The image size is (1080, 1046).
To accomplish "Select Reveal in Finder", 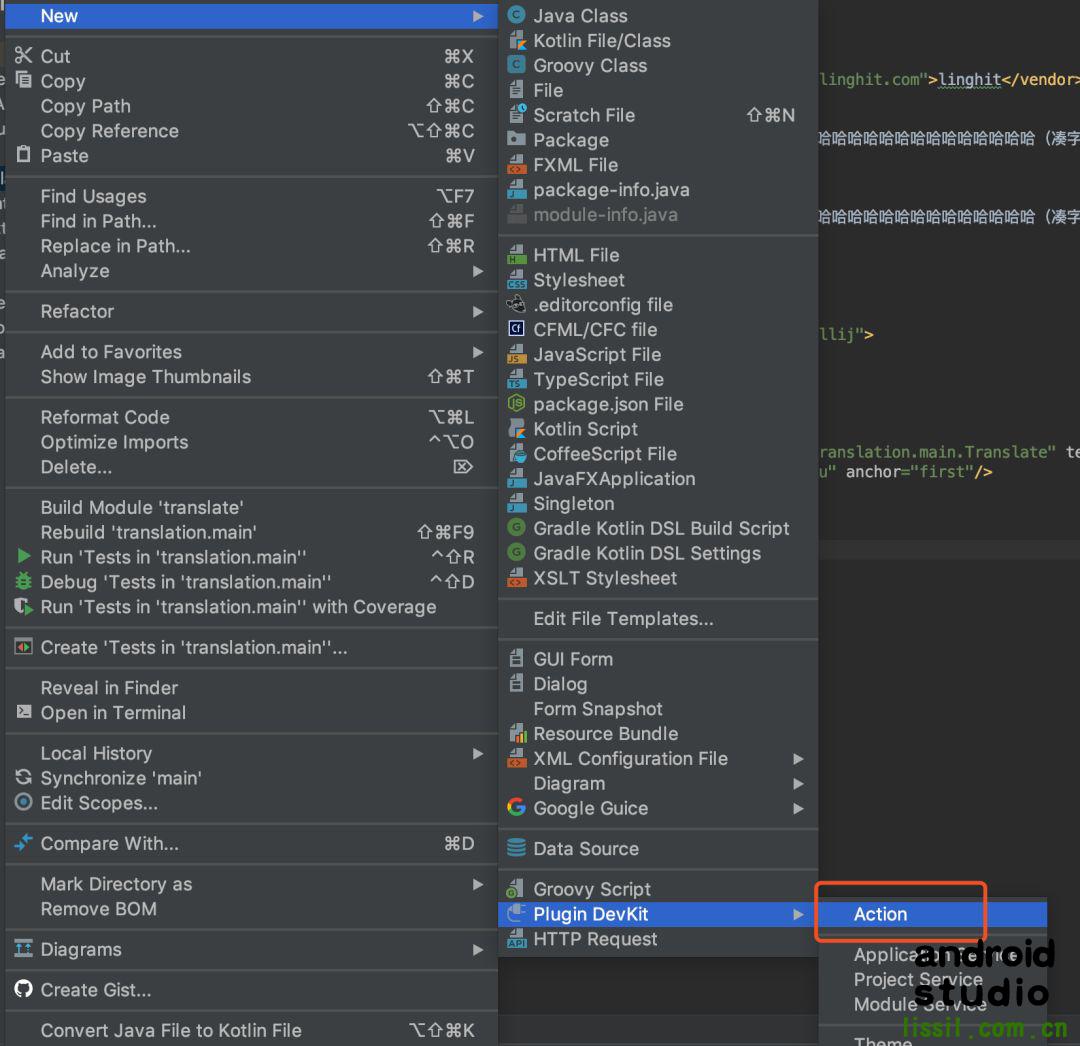I will (251, 688).
